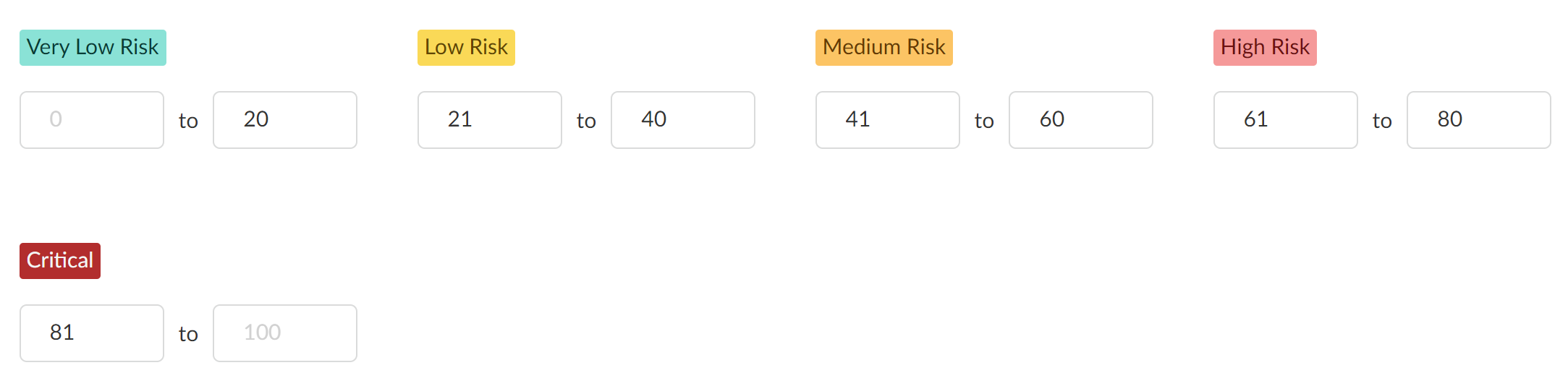1568x373 pixels.
Task: Click the pink High Risk badge
Action: [1265, 48]
